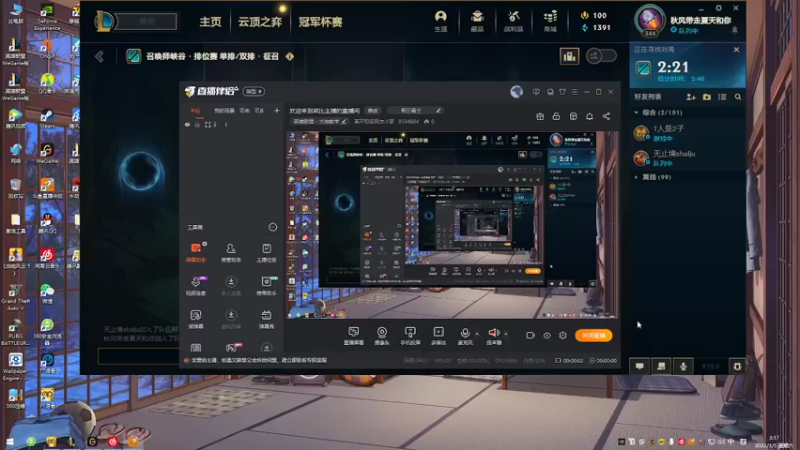Open the 房管助手 tool
800x450 pixels.
[x=231, y=252]
